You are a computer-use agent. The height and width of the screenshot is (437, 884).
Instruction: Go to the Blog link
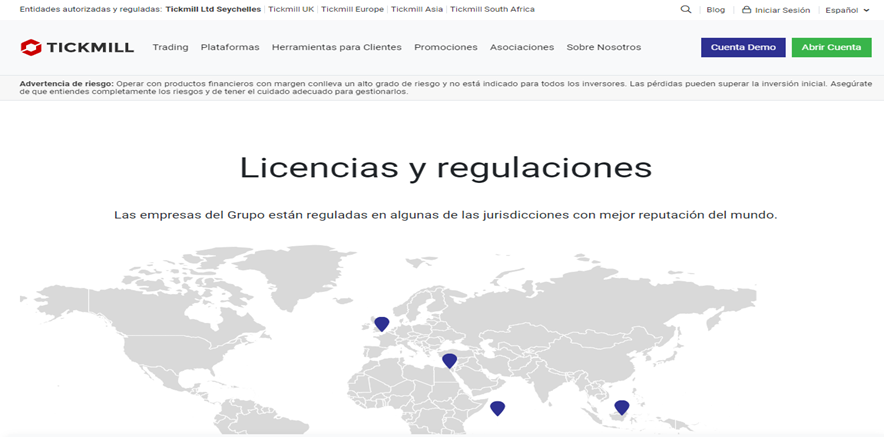point(715,10)
